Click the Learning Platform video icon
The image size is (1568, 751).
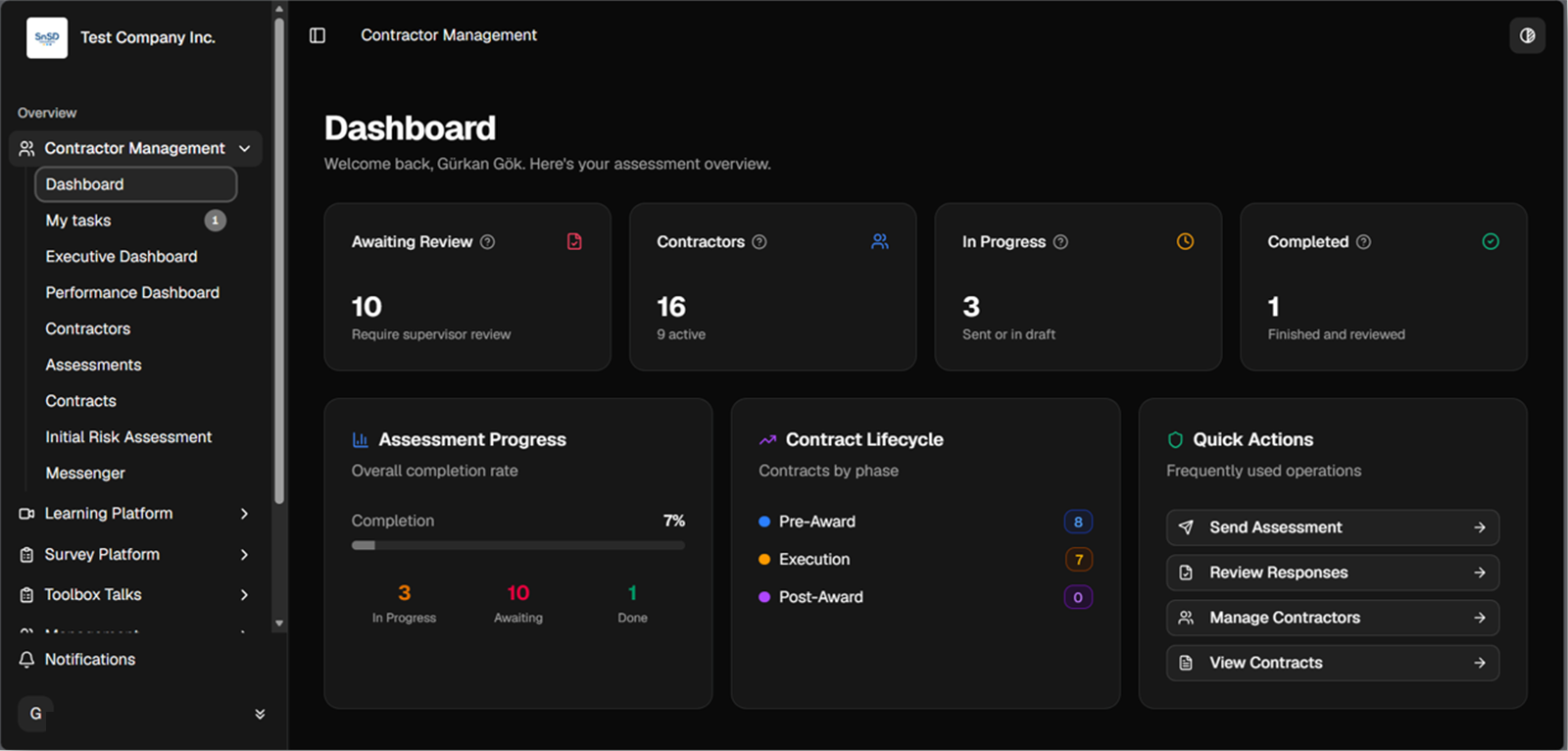click(26, 514)
